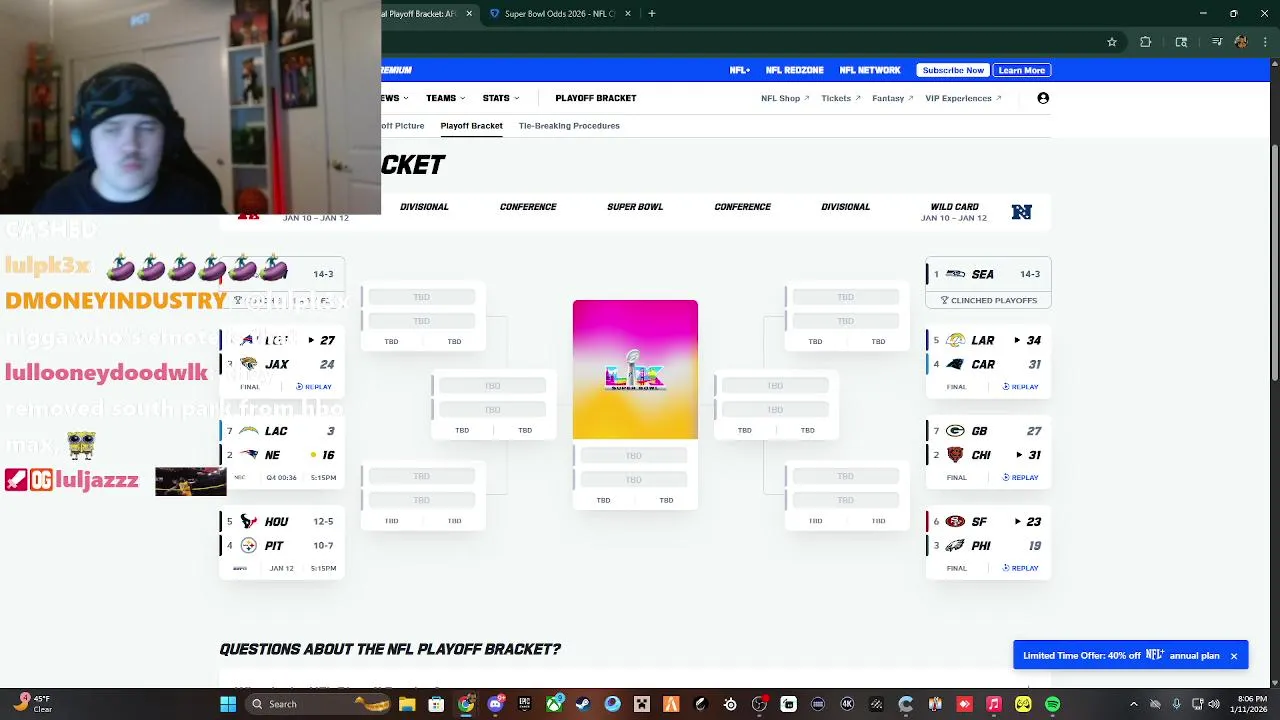Show hidden system tray icons chevron
The image size is (1280, 720).
coord(1135,704)
